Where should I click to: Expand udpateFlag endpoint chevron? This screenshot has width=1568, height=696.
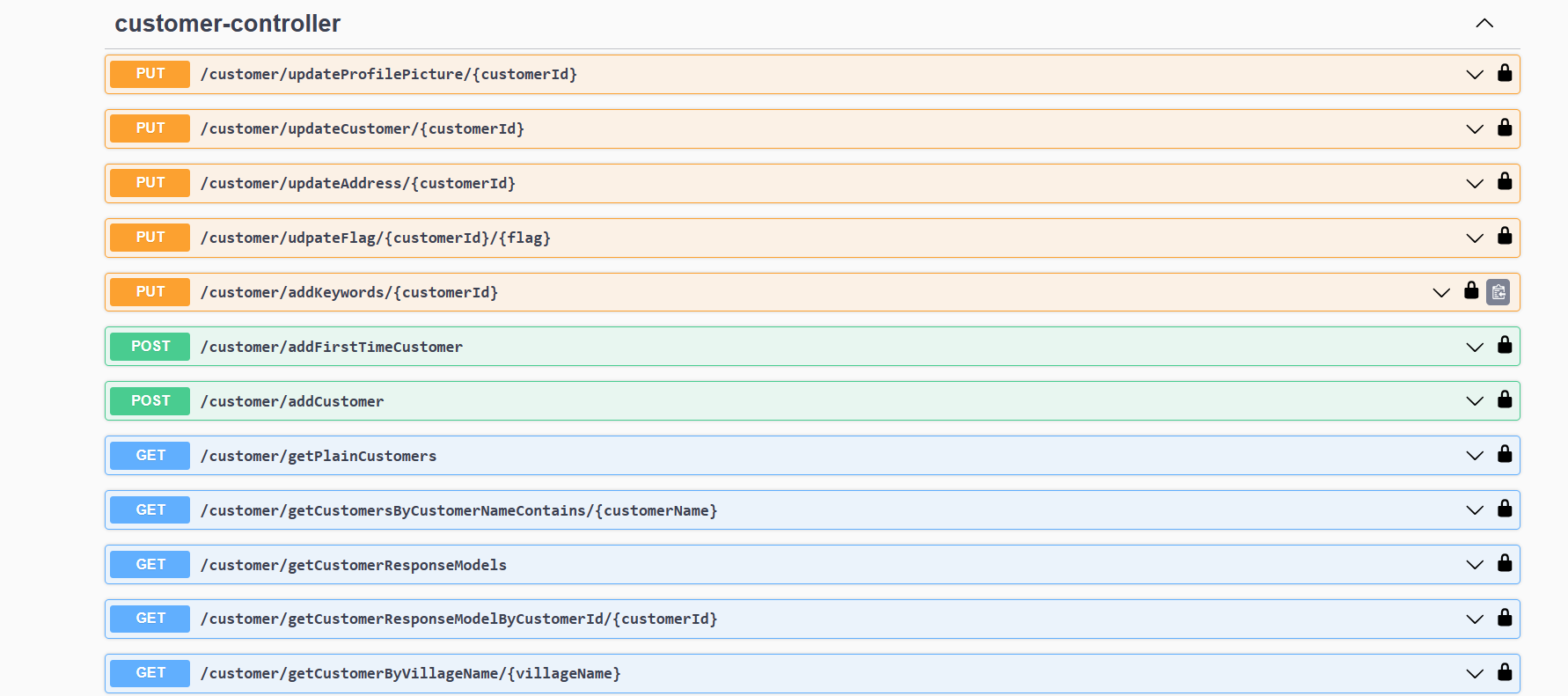[1475, 238]
